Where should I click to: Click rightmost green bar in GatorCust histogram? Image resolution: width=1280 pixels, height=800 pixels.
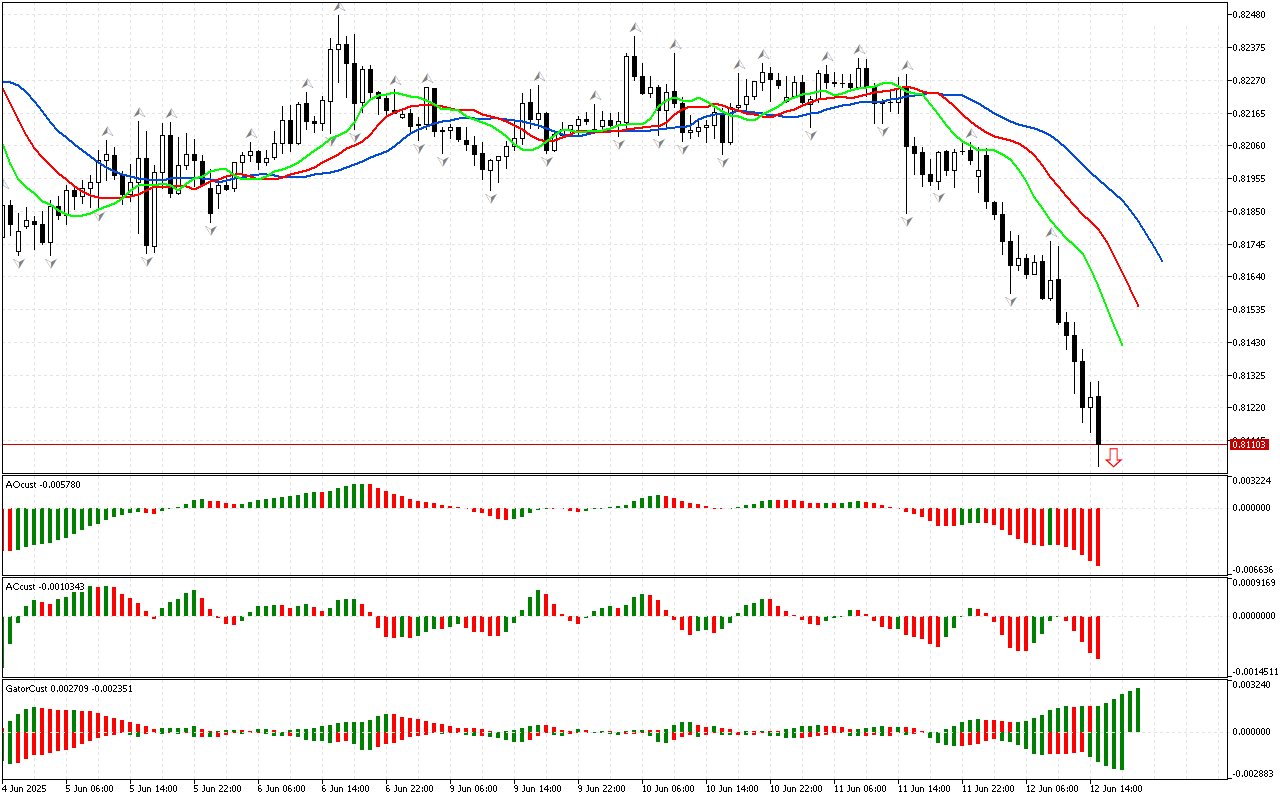(x=1137, y=710)
